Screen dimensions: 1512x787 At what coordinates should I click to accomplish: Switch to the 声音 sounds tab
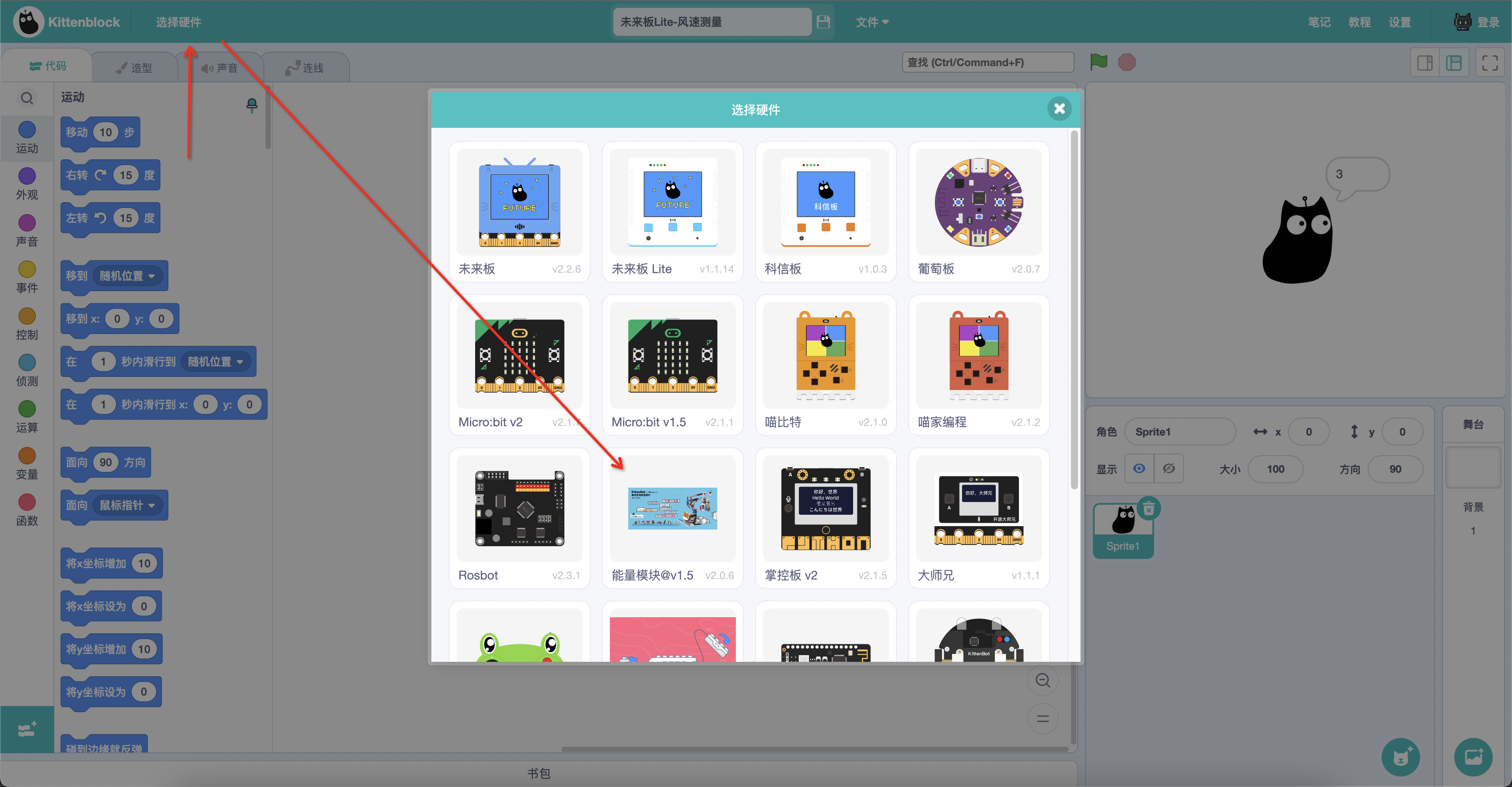tap(220, 67)
